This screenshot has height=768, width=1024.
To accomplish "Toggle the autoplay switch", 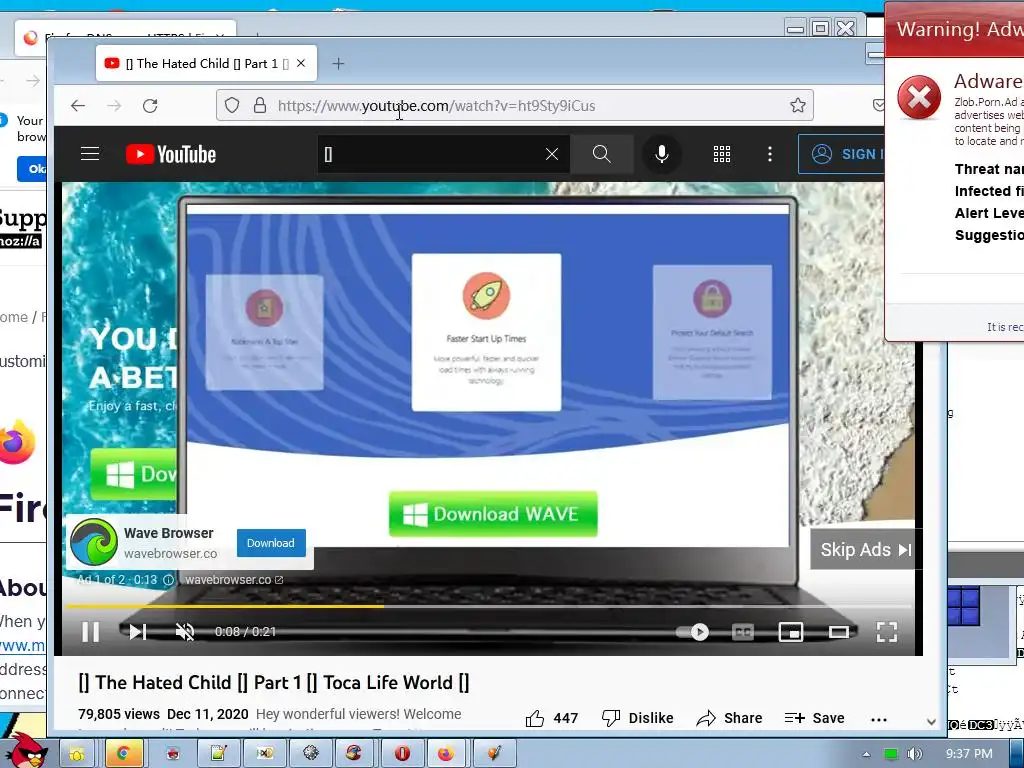I will pyautogui.click(x=692, y=632).
